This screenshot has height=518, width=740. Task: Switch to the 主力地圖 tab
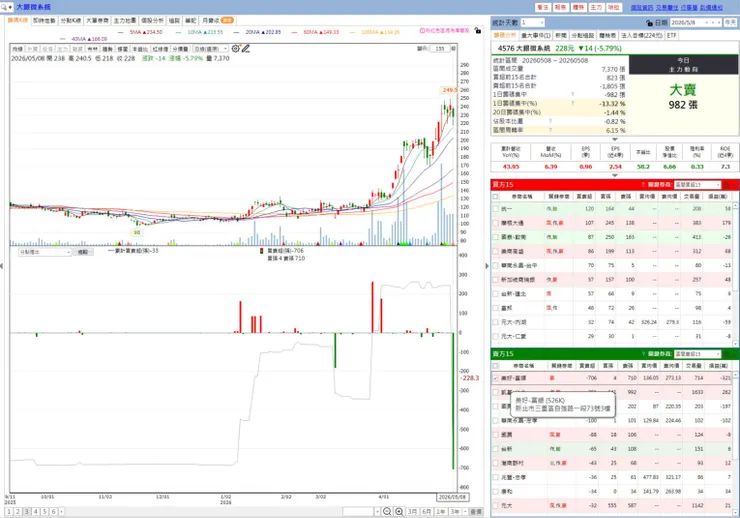coord(125,20)
